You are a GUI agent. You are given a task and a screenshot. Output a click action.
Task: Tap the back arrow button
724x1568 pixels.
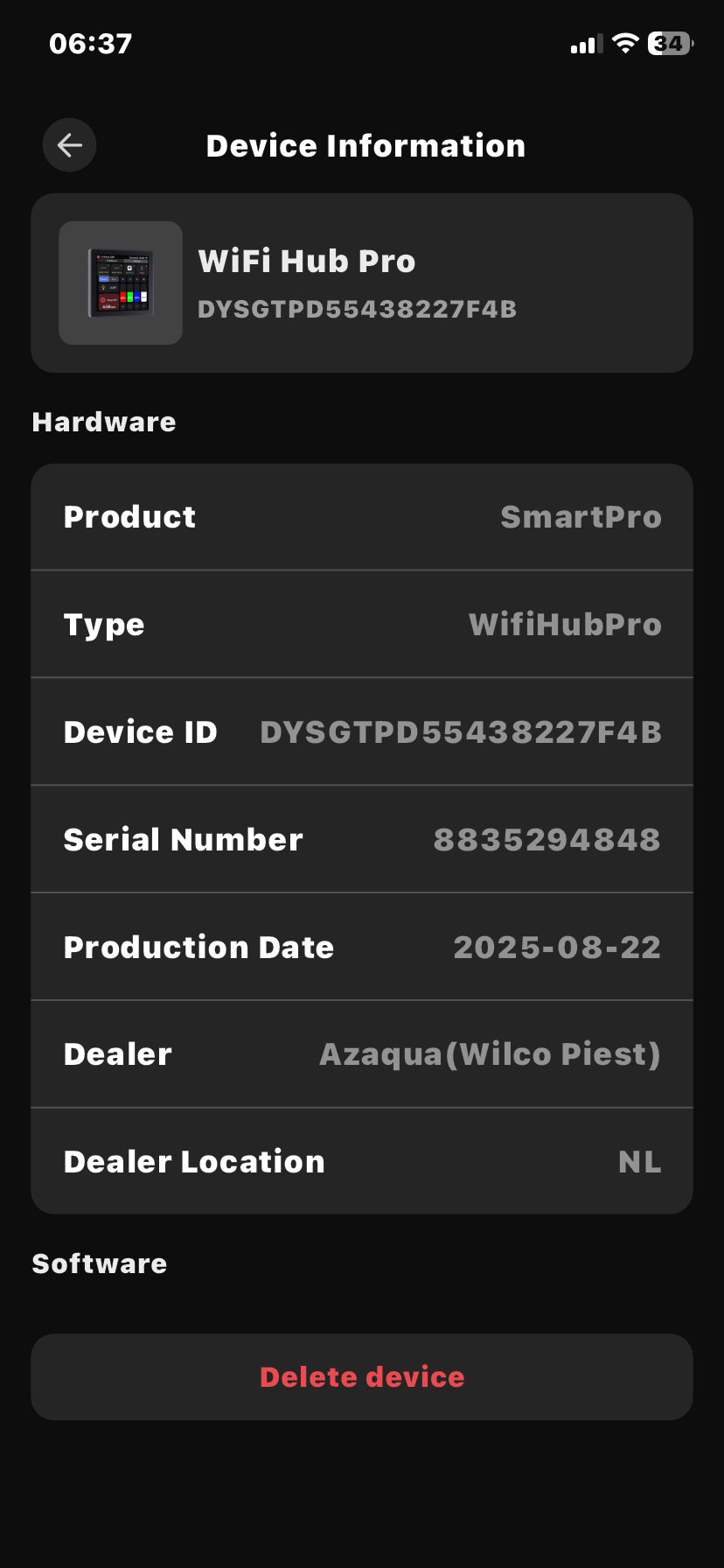(70, 145)
